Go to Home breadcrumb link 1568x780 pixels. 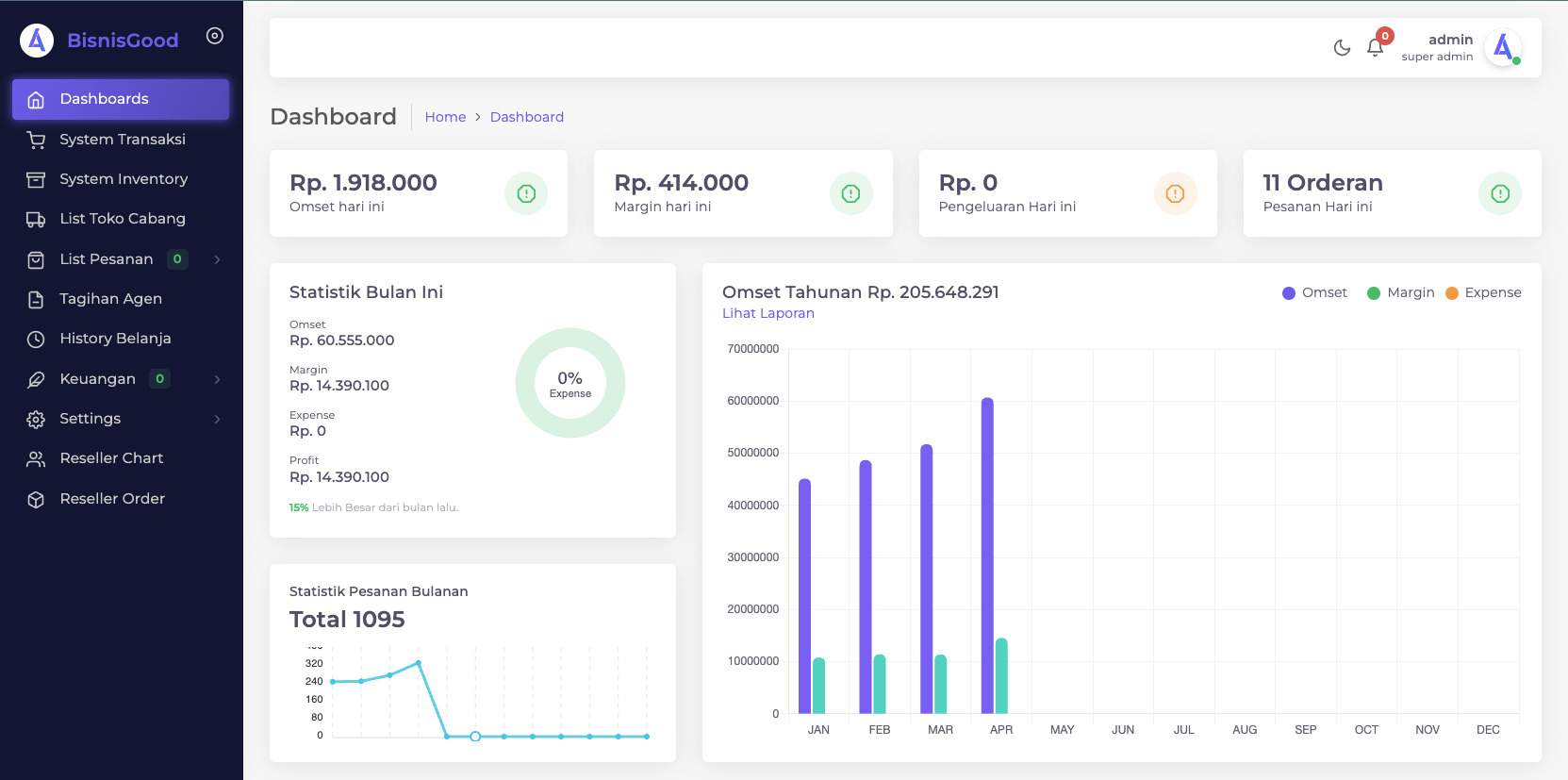pos(445,117)
